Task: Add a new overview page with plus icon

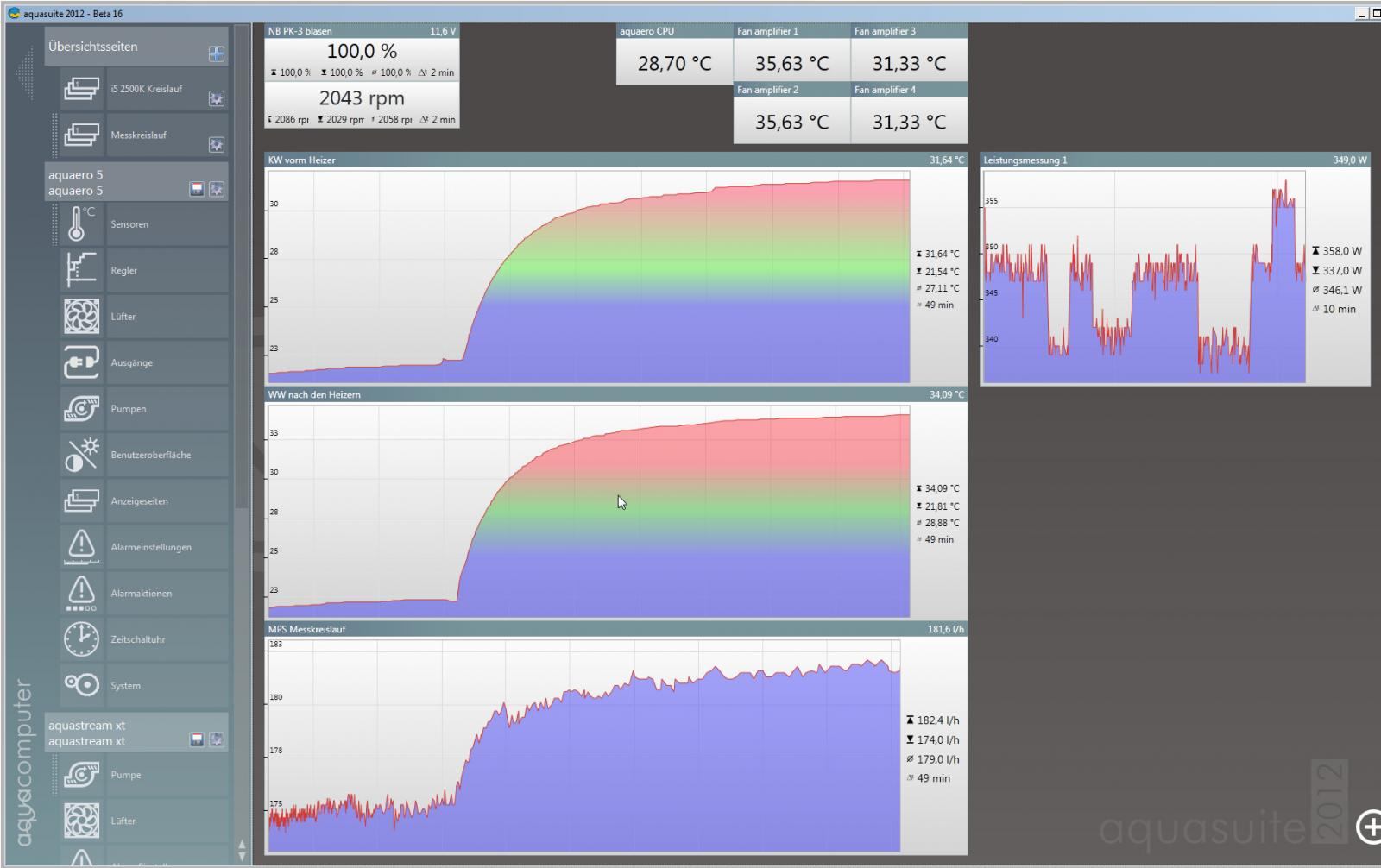Action: tap(217, 53)
